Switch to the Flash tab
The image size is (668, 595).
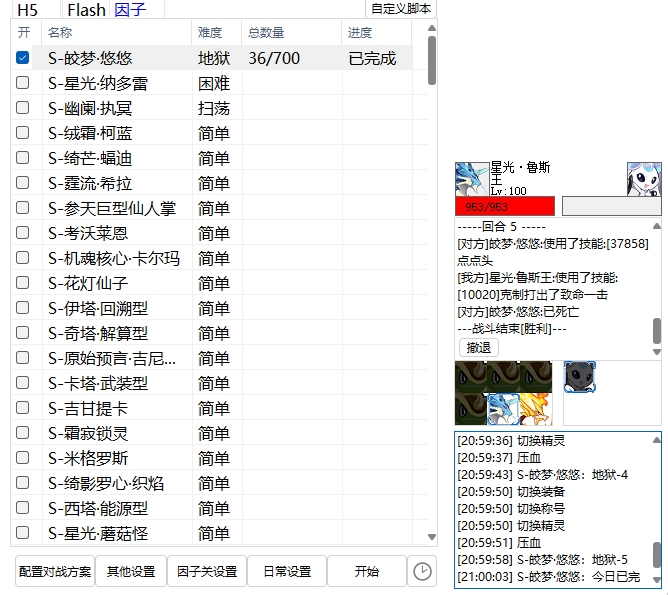(x=86, y=10)
